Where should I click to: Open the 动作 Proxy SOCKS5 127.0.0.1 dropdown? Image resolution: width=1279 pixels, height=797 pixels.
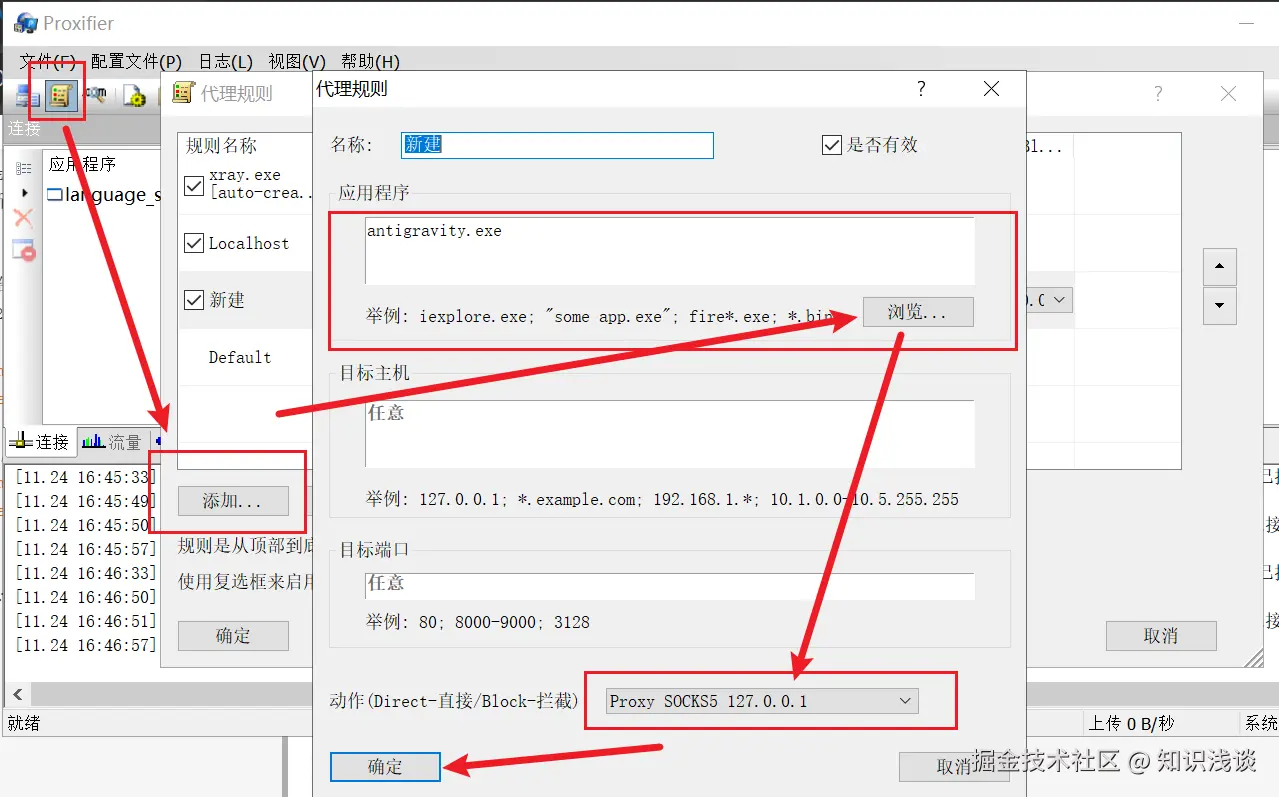[x=762, y=701]
